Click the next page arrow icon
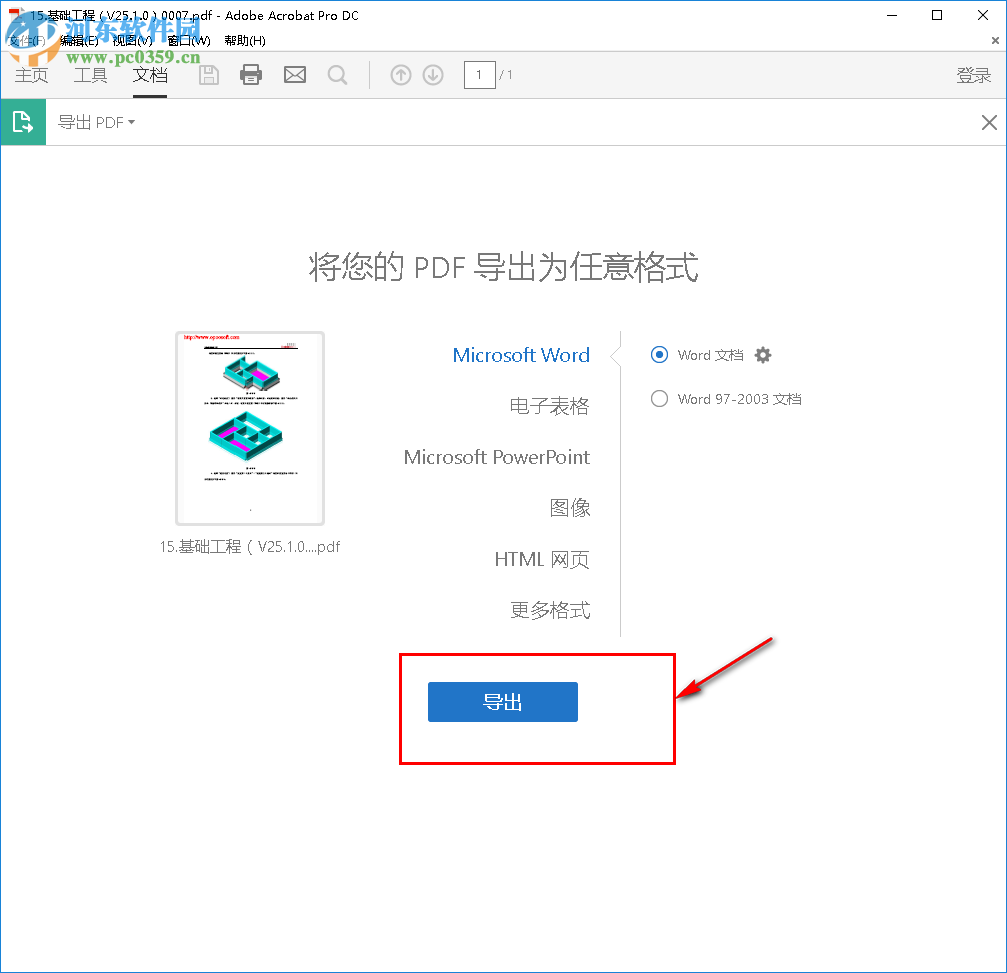The height and width of the screenshot is (973, 1007). pos(432,74)
